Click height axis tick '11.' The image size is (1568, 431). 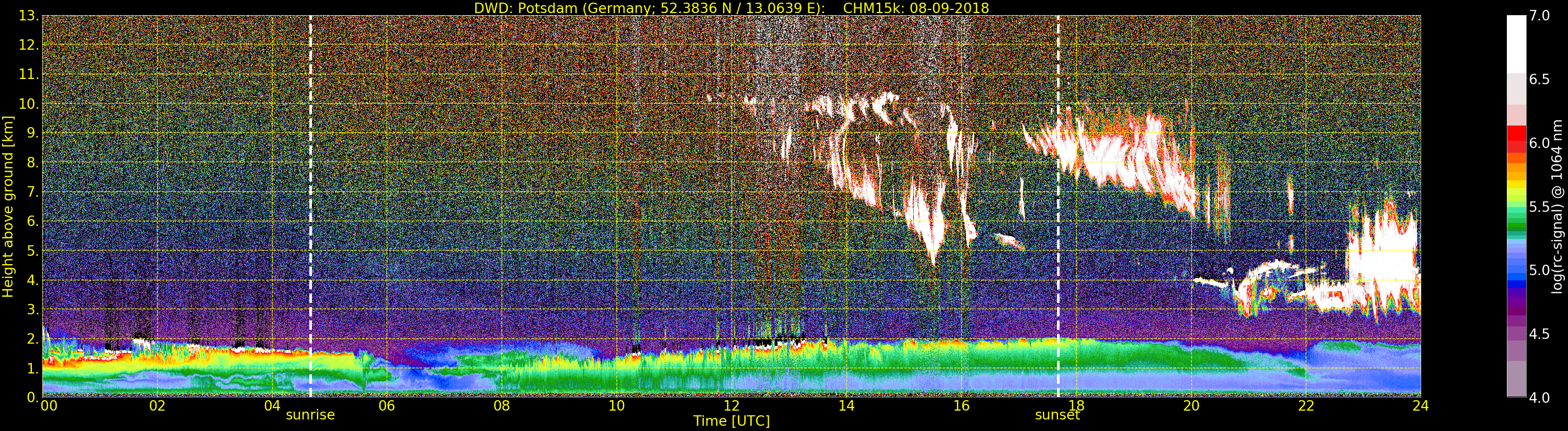click(x=29, y=74)
